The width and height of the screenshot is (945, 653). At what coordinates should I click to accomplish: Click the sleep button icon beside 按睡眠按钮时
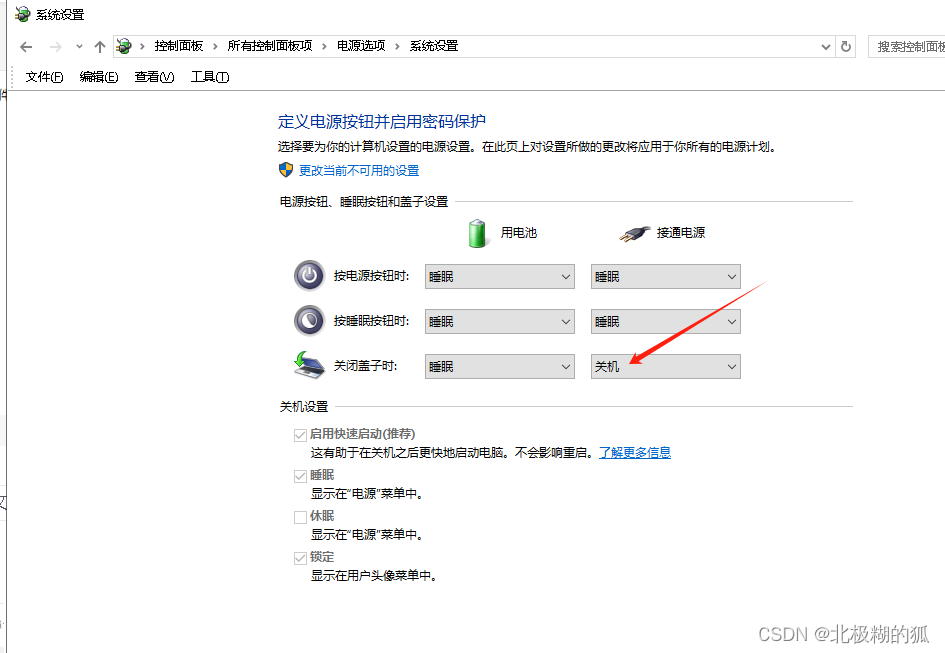(309, 321)
